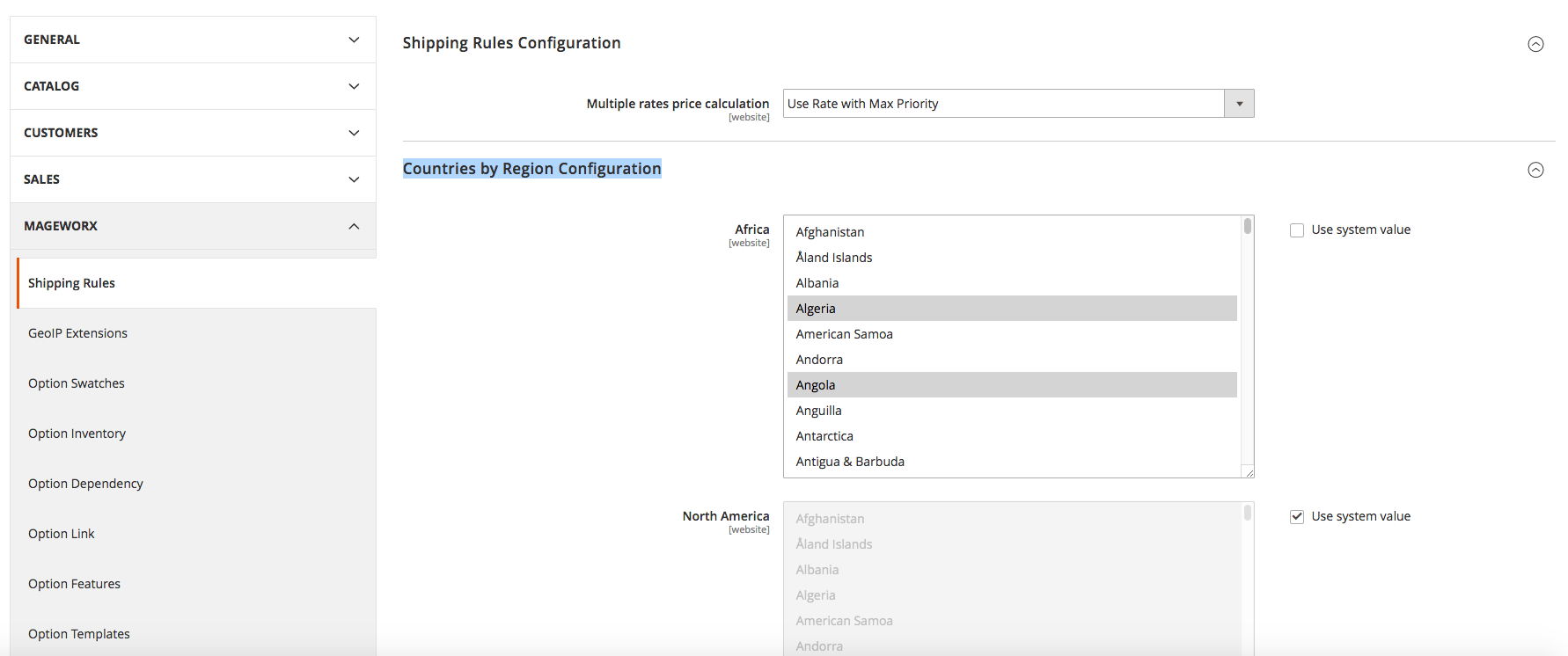Screen dimensions: 1568x656
Task: Collapse the MageWorx section chevron
Action: click(x=354, y=226)
